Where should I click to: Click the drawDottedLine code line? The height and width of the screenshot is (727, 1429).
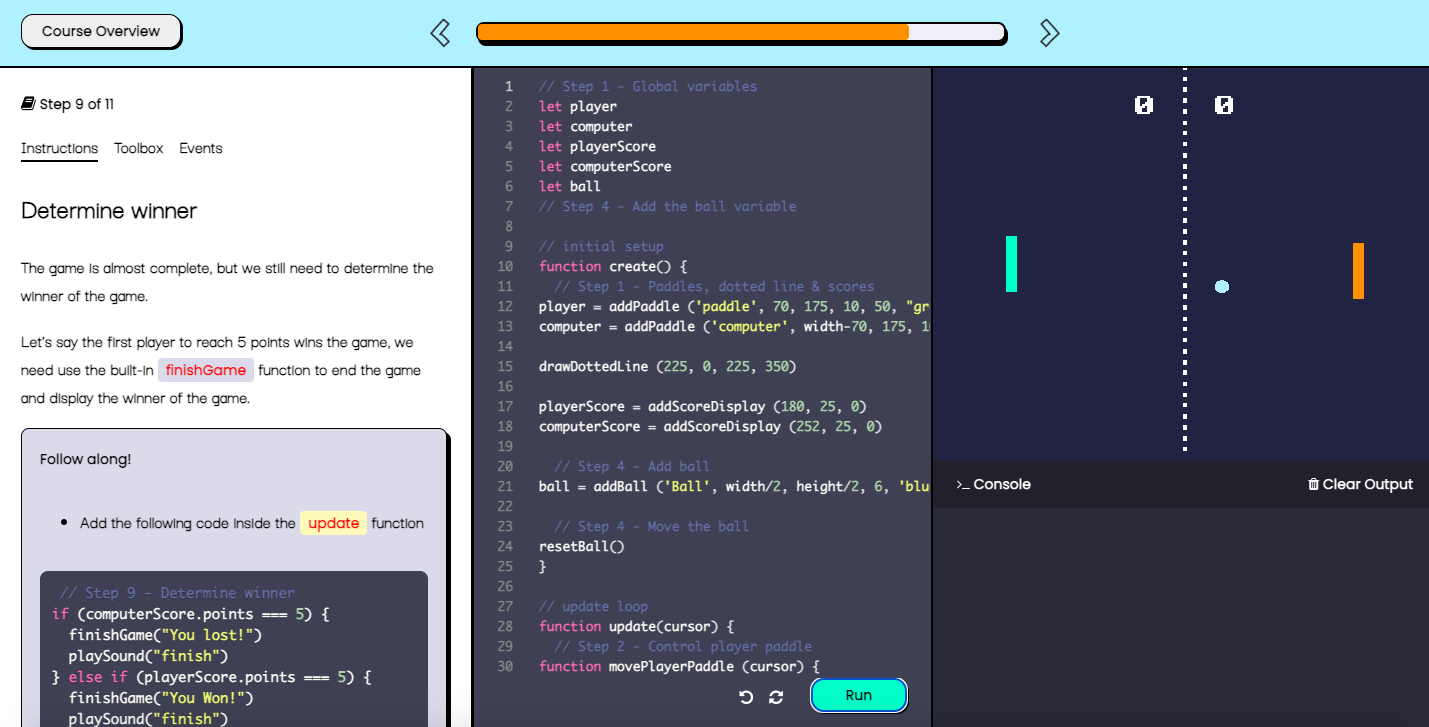coord(667,366)
